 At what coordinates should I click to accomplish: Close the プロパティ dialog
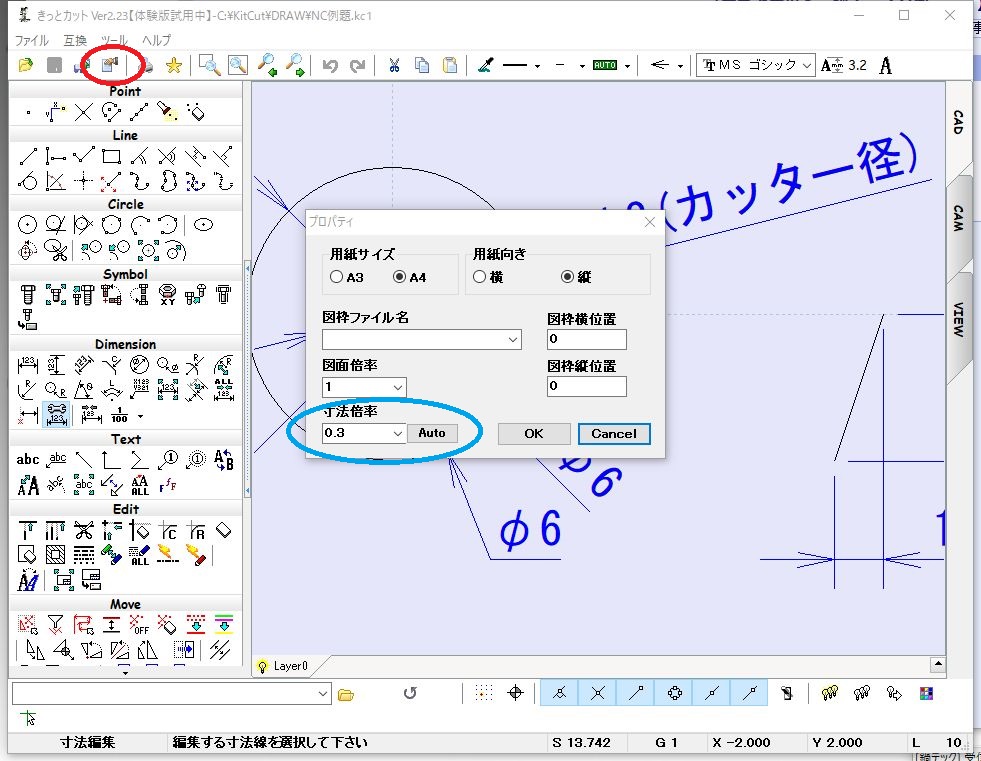[649, 222]
